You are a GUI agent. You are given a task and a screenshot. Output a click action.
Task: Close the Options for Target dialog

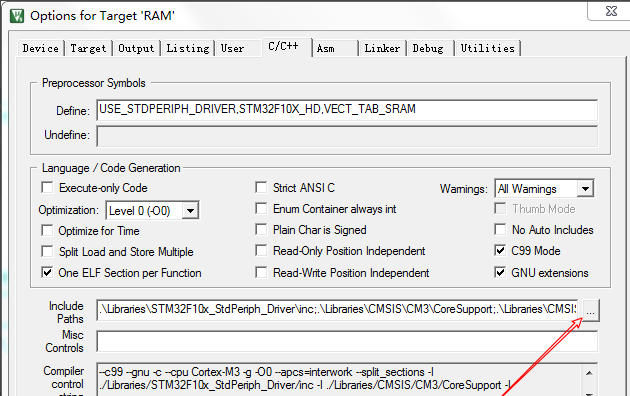611,11
